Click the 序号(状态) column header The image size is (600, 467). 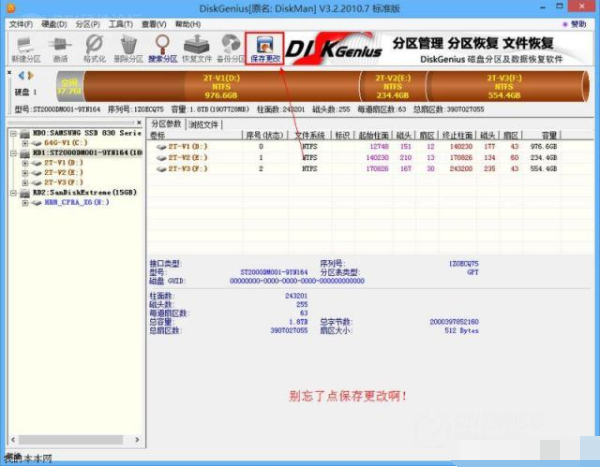tap(265, 135)
